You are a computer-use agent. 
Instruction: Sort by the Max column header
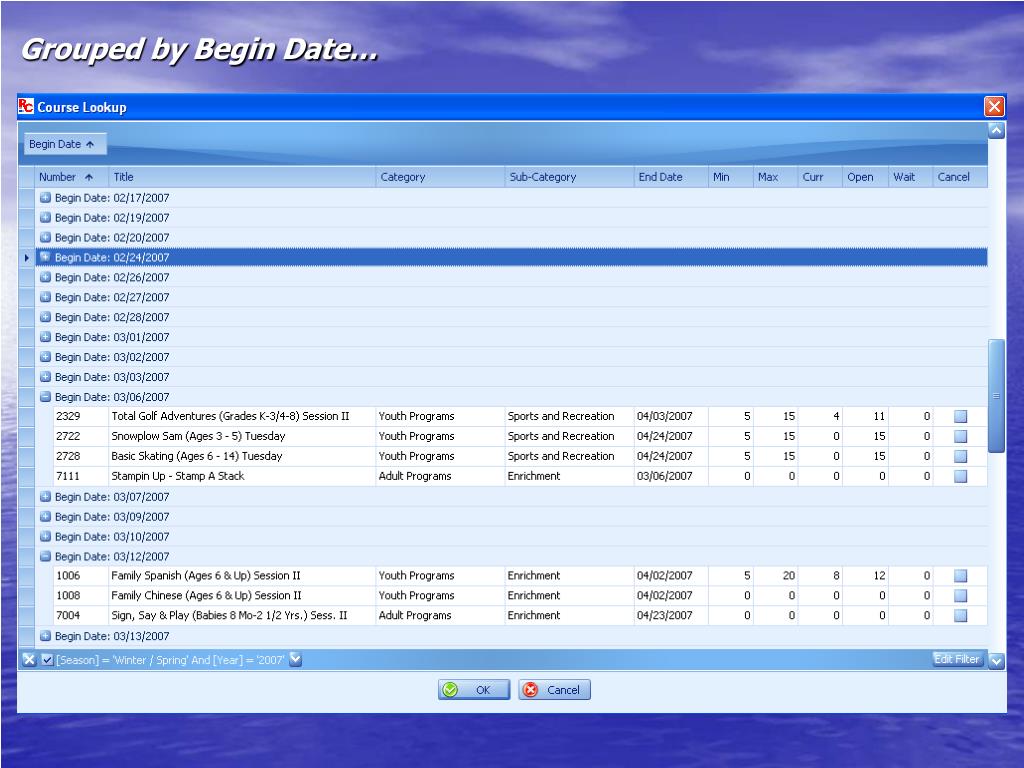coord(775,177)
